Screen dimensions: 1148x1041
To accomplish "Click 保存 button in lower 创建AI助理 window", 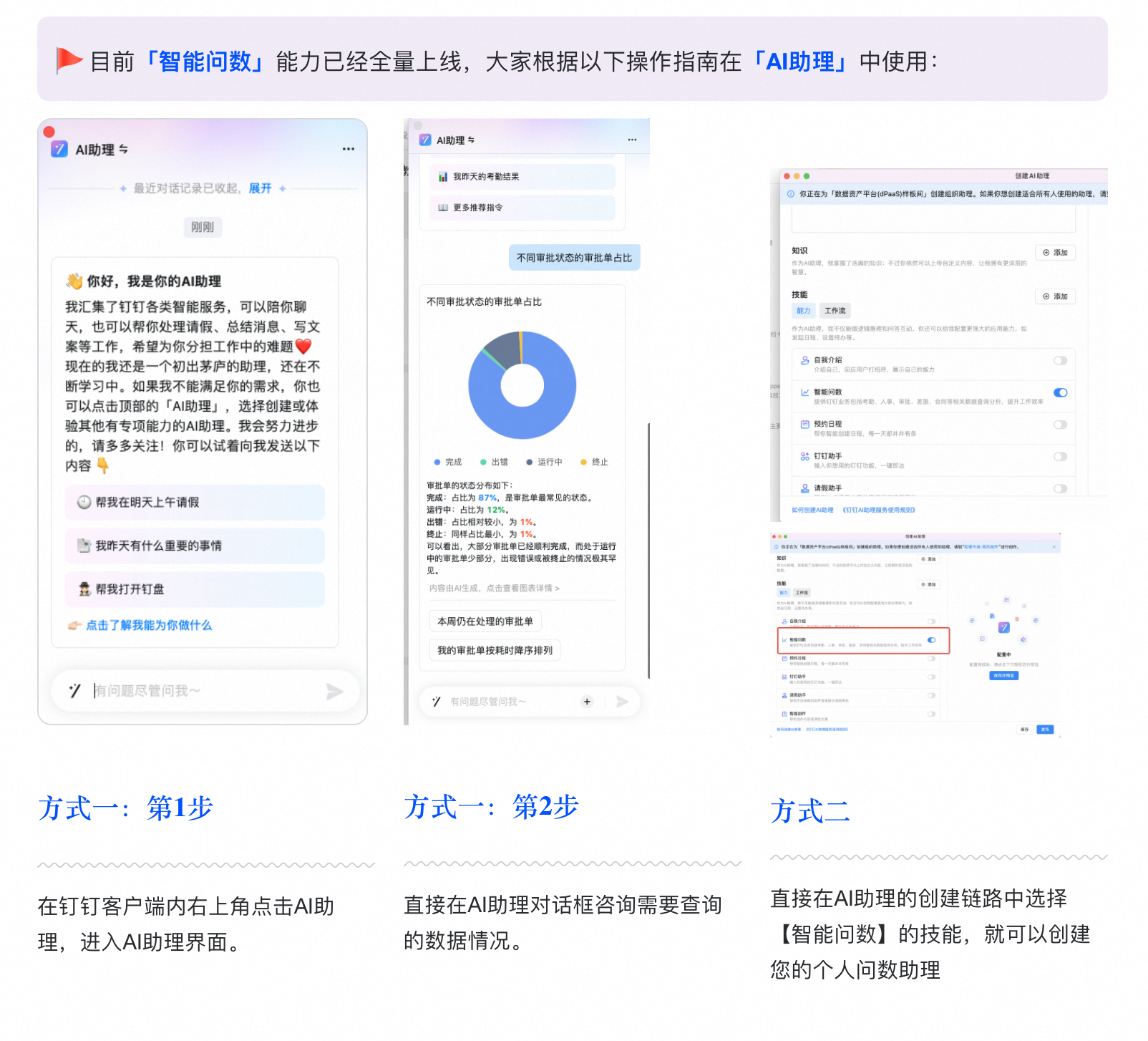I will pyautogui.click(x=1025, y=730).
